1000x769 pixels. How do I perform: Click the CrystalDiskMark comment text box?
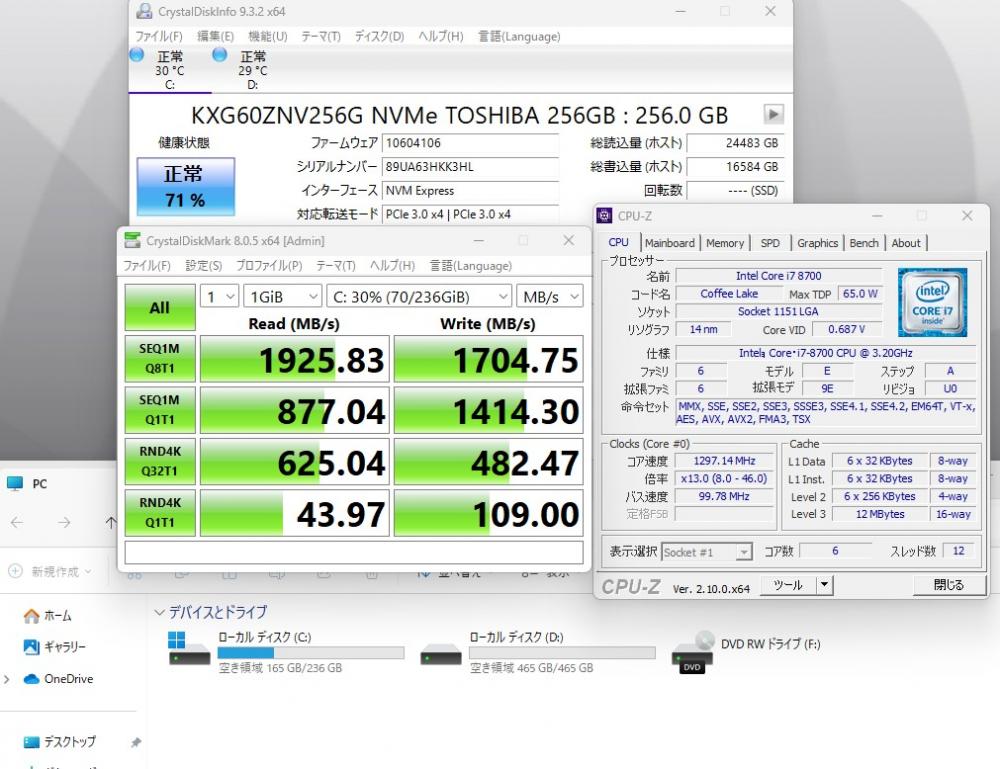tap(354, 552)
